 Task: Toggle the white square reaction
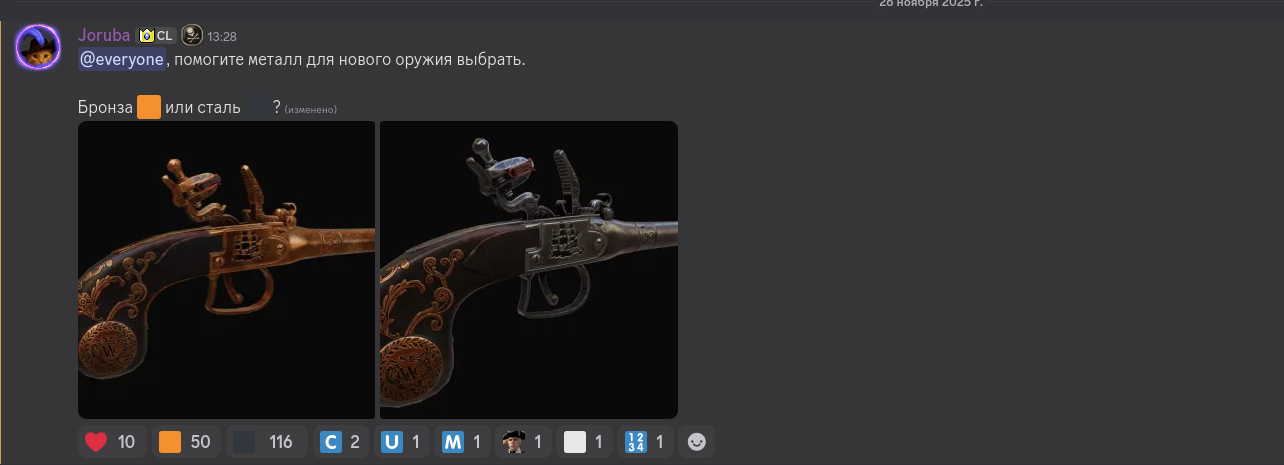(x=585, y=442)
